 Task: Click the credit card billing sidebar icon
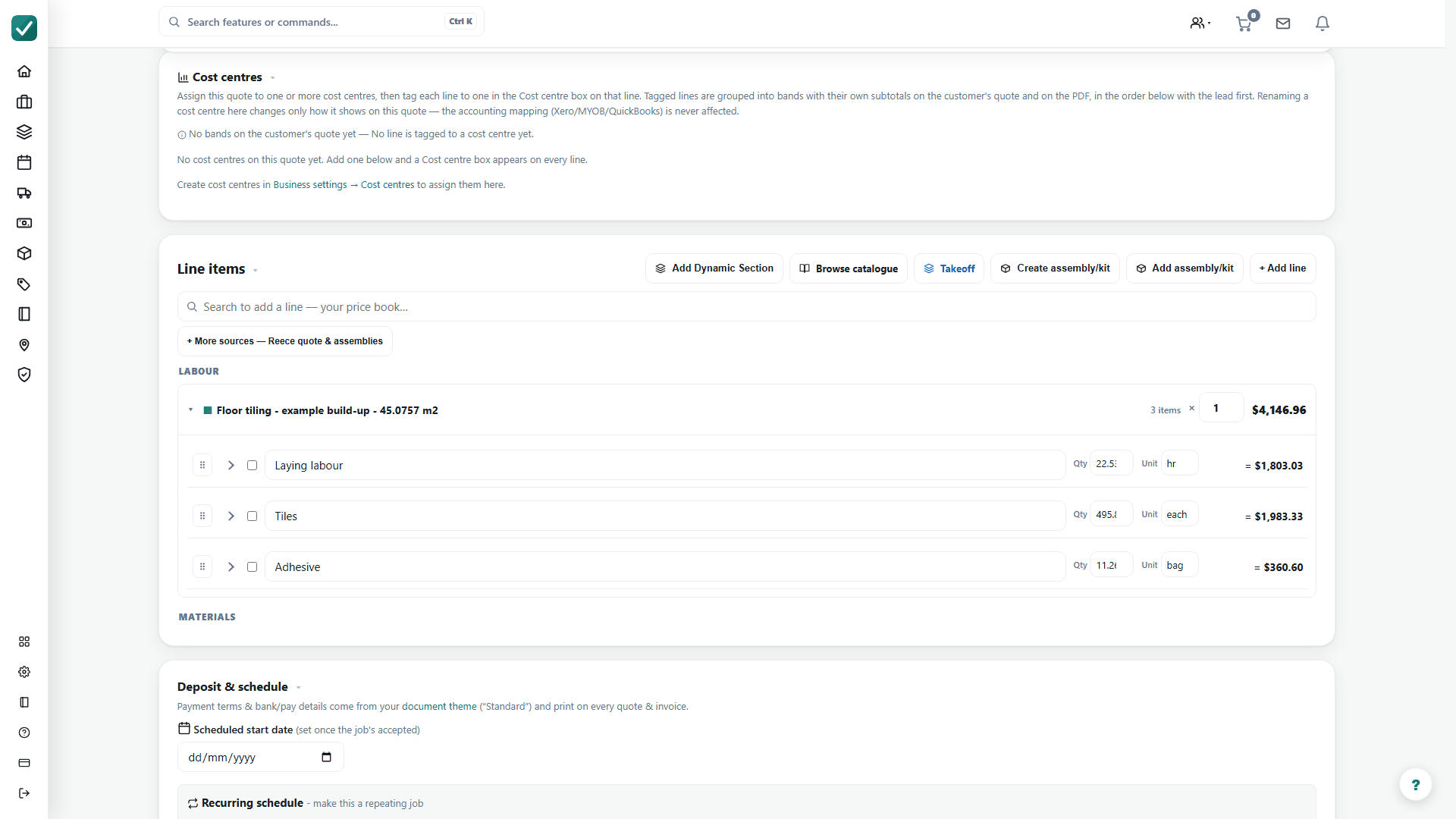click(24, 763)
